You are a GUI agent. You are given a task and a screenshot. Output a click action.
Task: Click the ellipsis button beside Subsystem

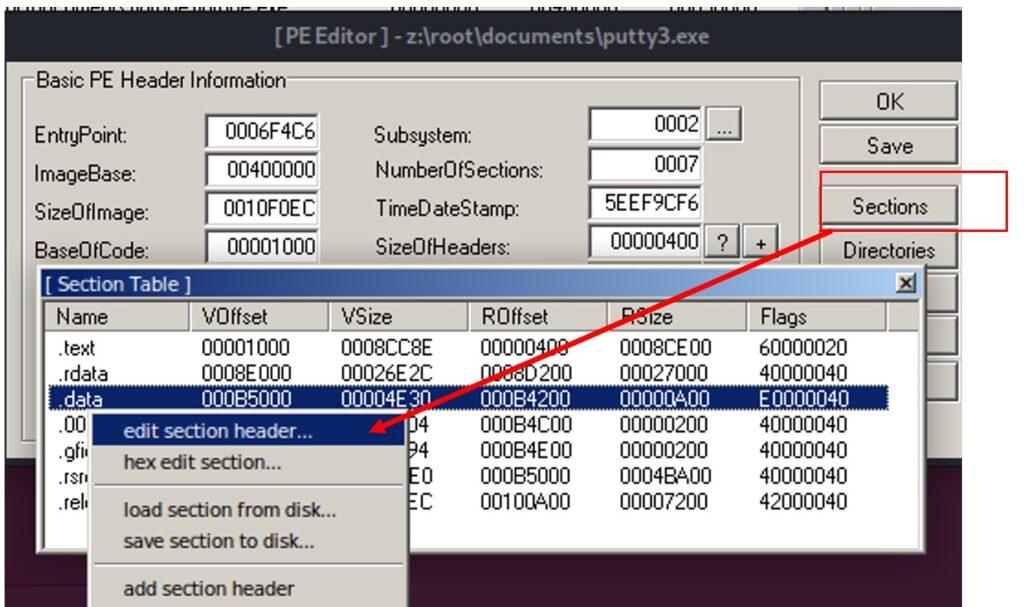pyautogui.click(x=724, y=124)
